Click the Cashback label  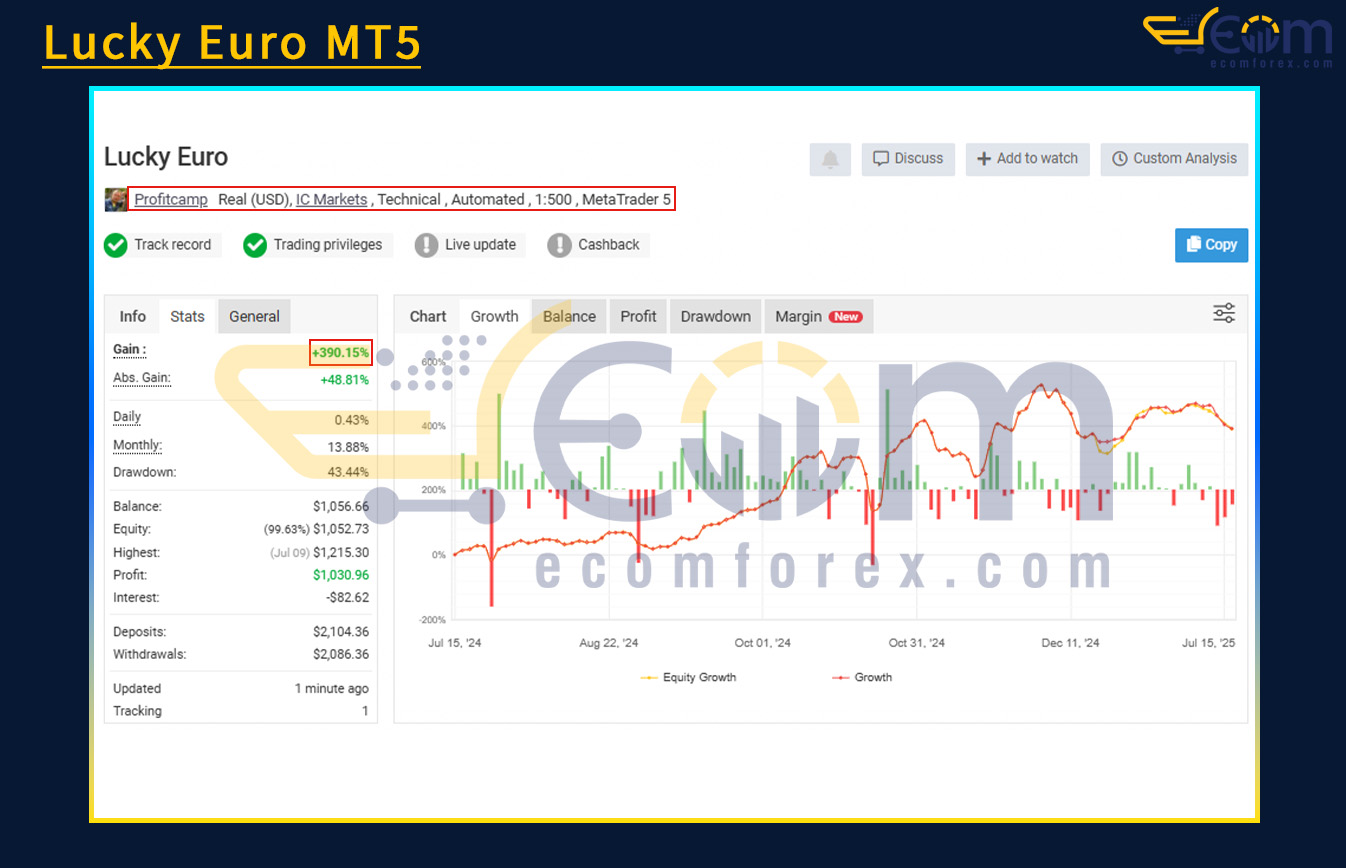tap(609, 245)
